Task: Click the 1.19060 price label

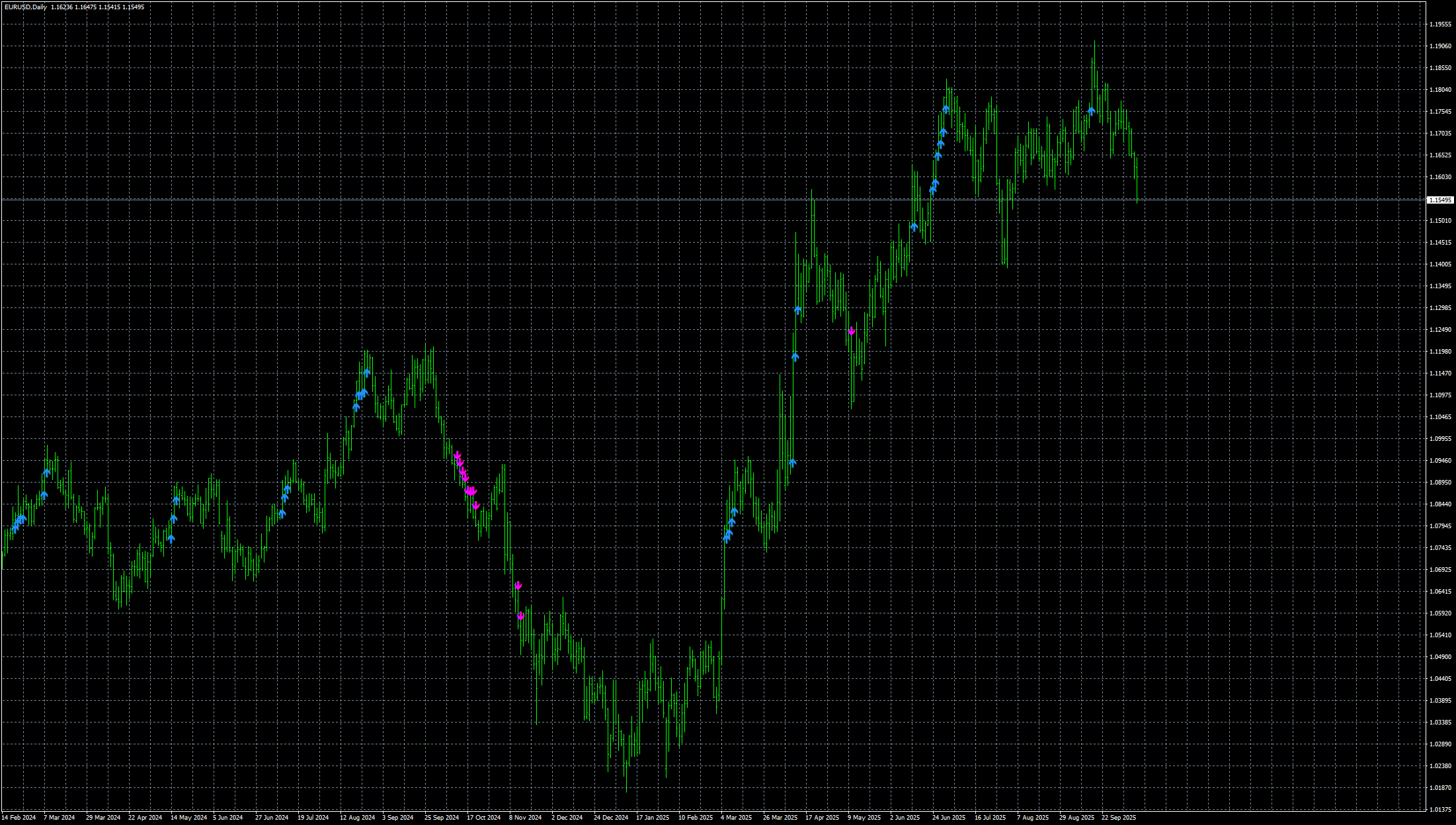Action: (1440, 46)
